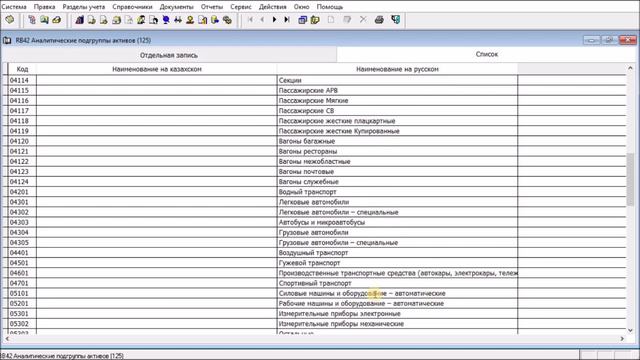Go to the first record arrow
This screenshot has width=640, height=360.
point(250,20)
